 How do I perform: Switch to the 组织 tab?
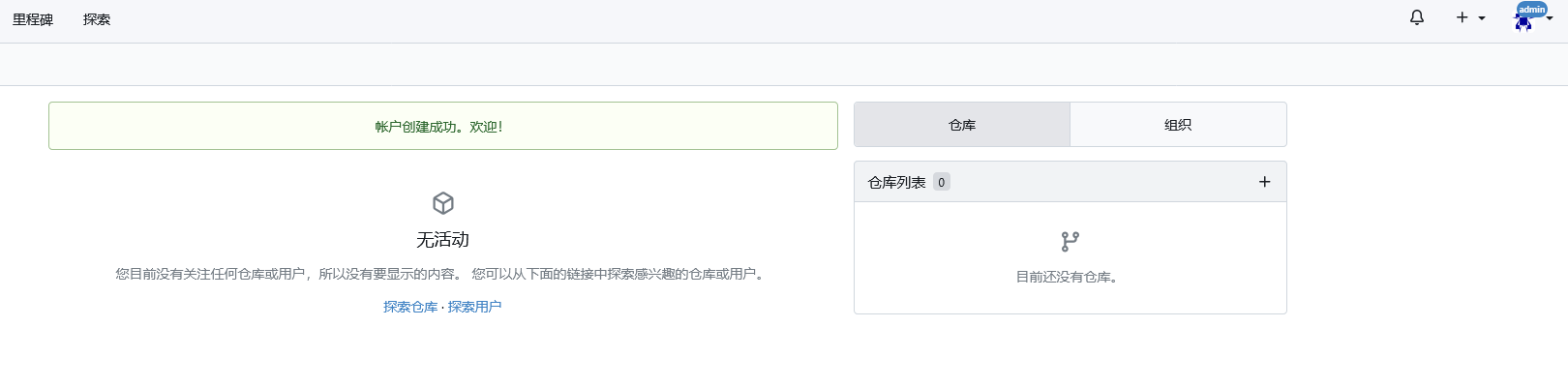1178,125
